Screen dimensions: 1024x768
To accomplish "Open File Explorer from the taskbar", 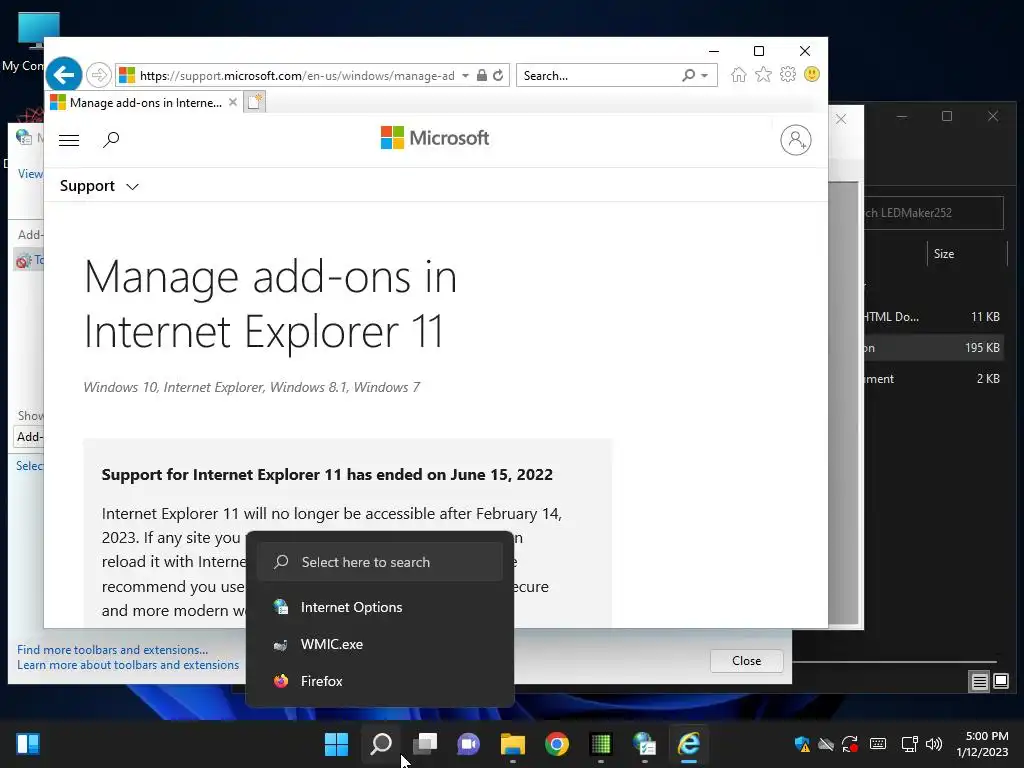I will click(x=513, y=744).
